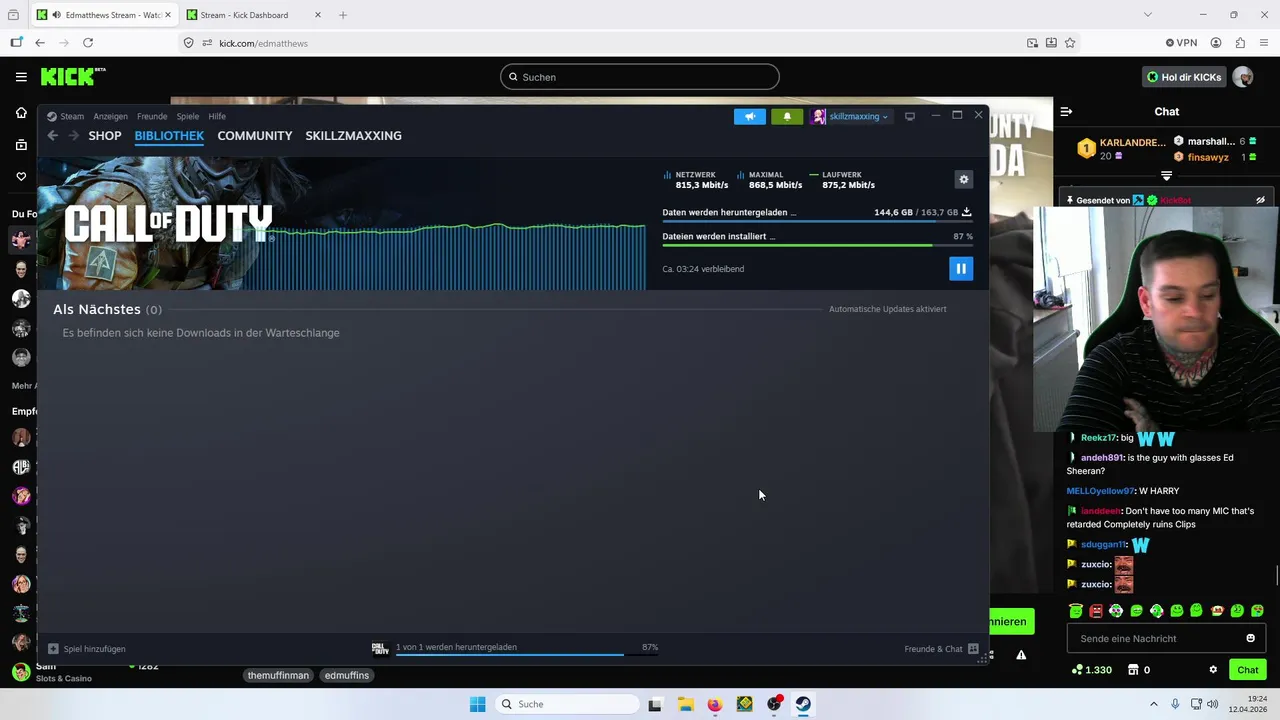
Task: Open Steam notifications bell
Action: click(x=786, y=116)
